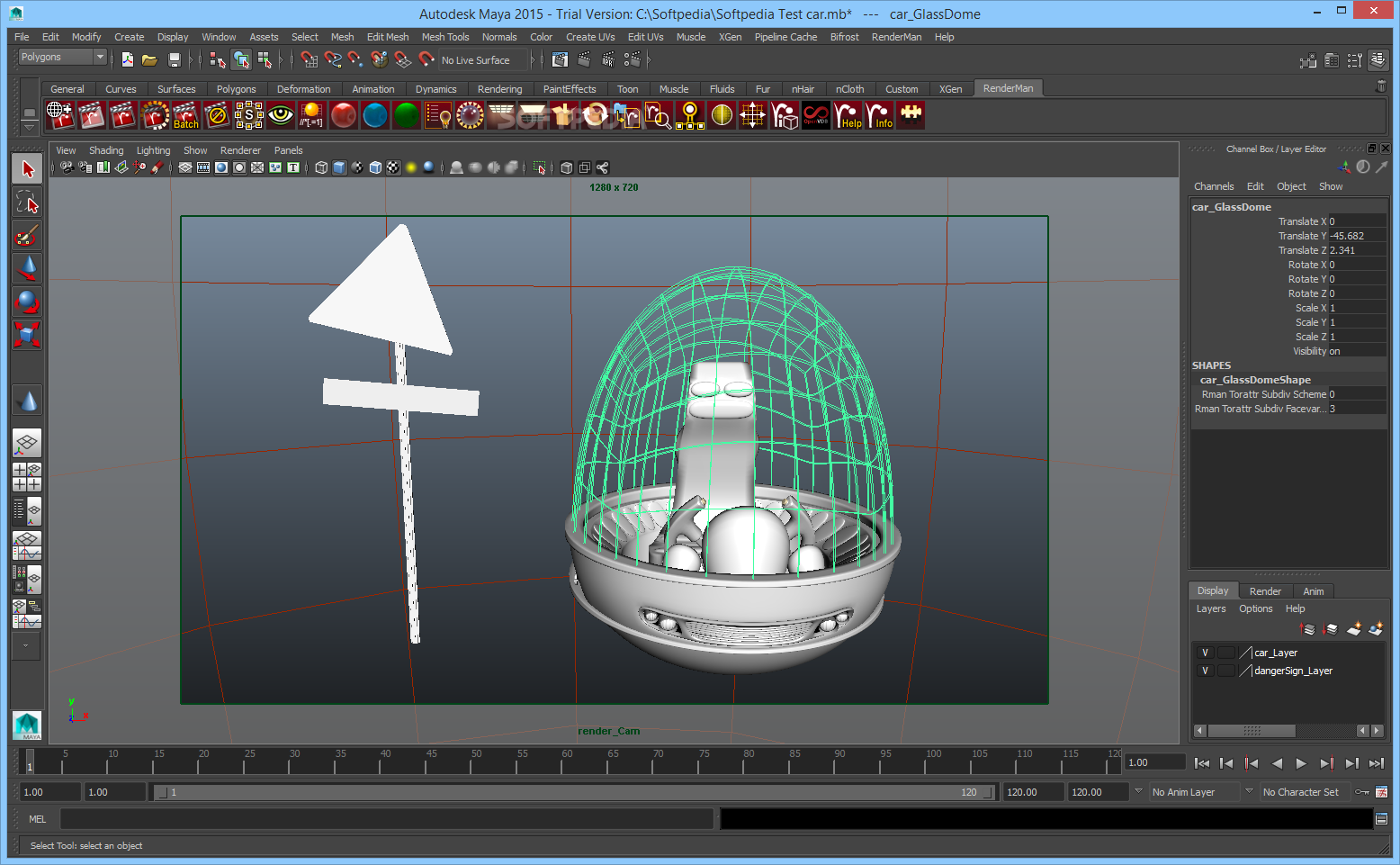Click the Save Scene floppy icon

click(x=175, y=59)
